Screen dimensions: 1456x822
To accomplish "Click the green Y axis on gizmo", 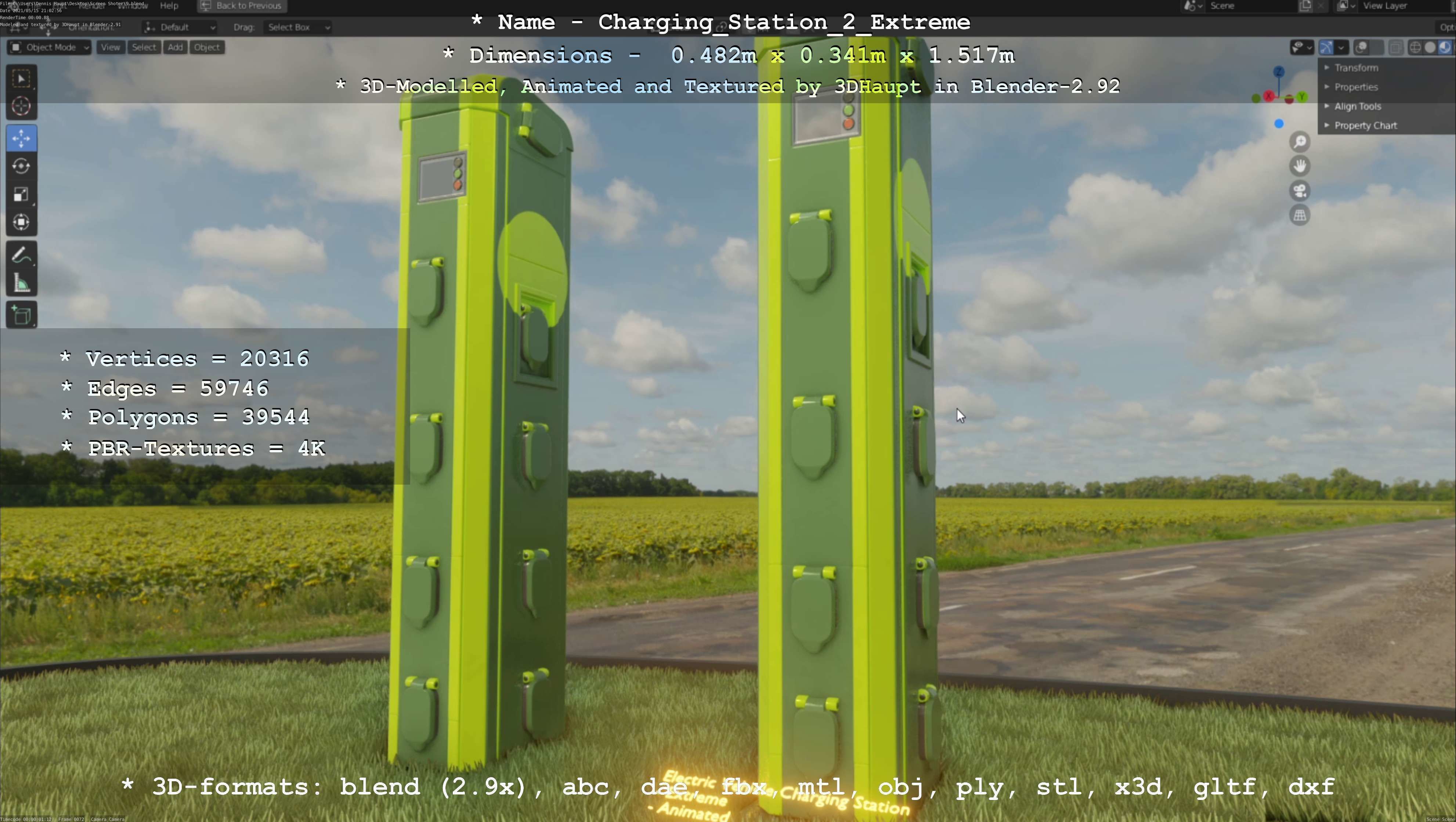I will click(1302, 97).
